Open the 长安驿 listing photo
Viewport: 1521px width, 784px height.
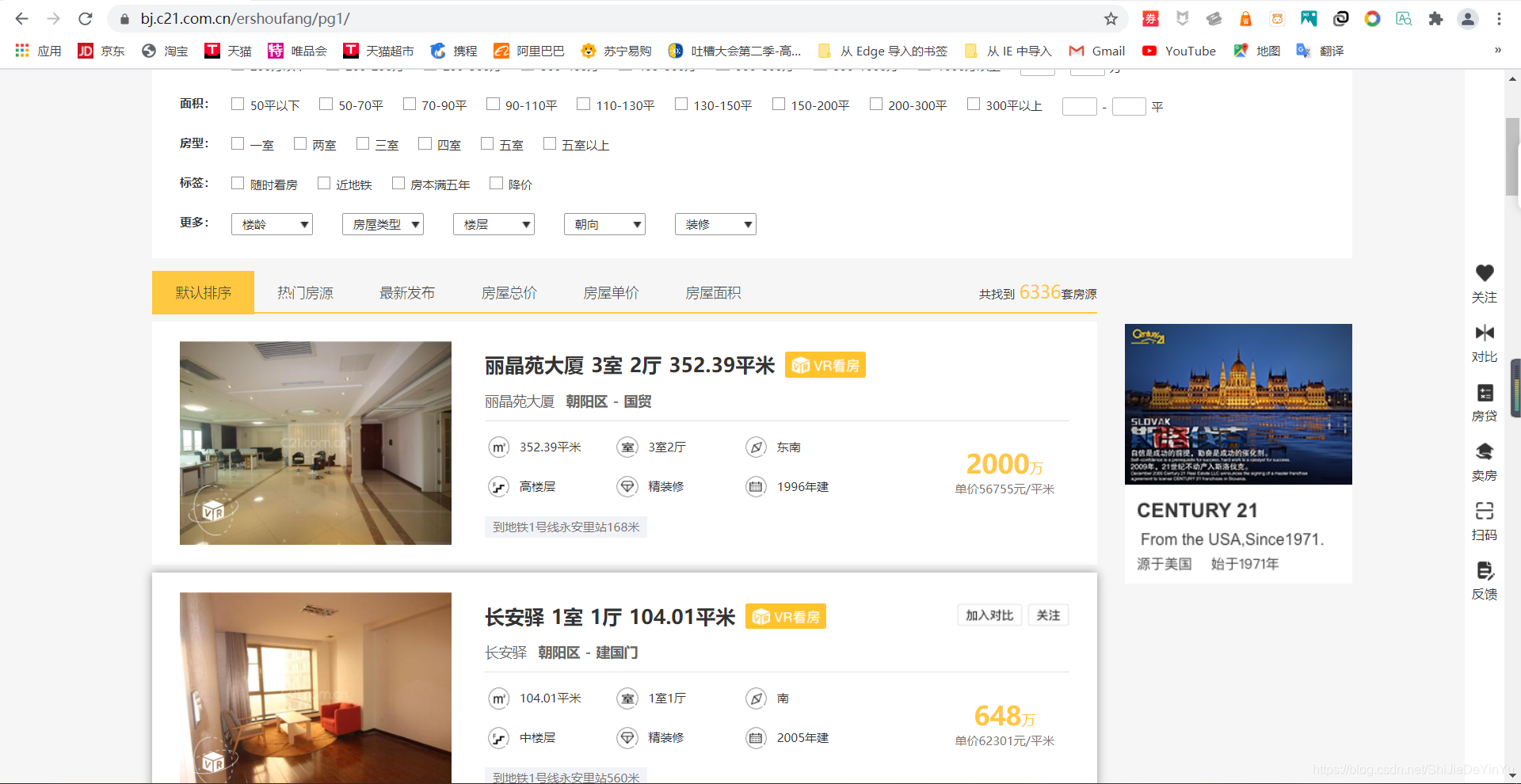click(x=315, y=688)
